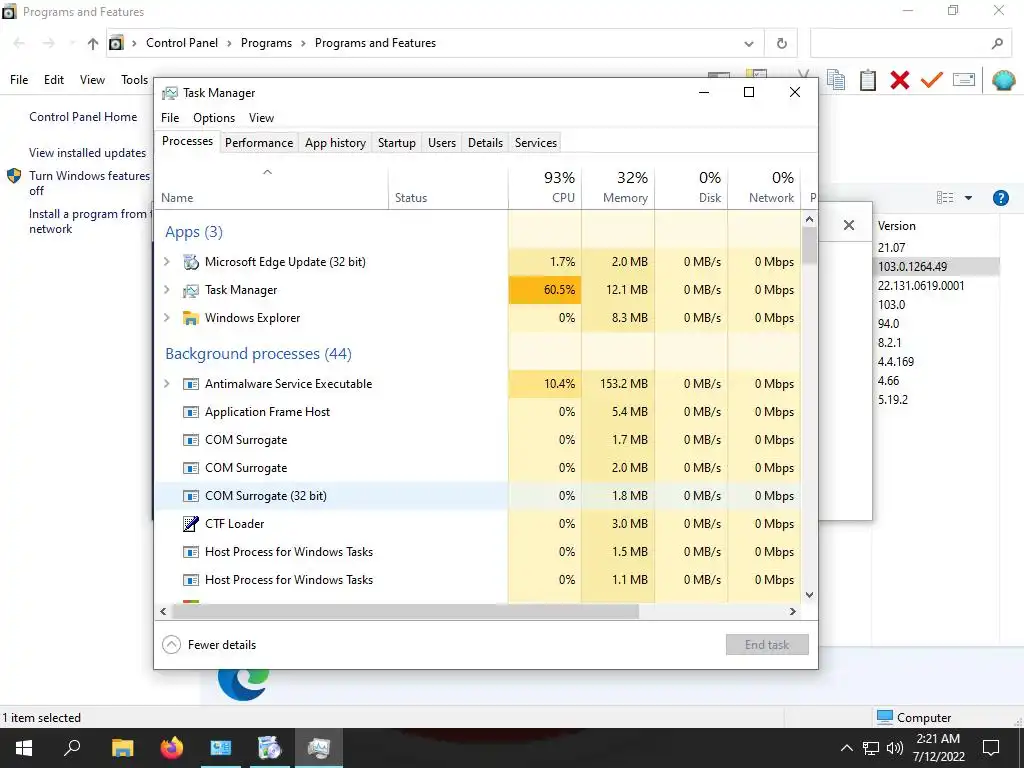
Task: Click the search magnifier icon in Explorer search box
Action: tap(997, 43)
